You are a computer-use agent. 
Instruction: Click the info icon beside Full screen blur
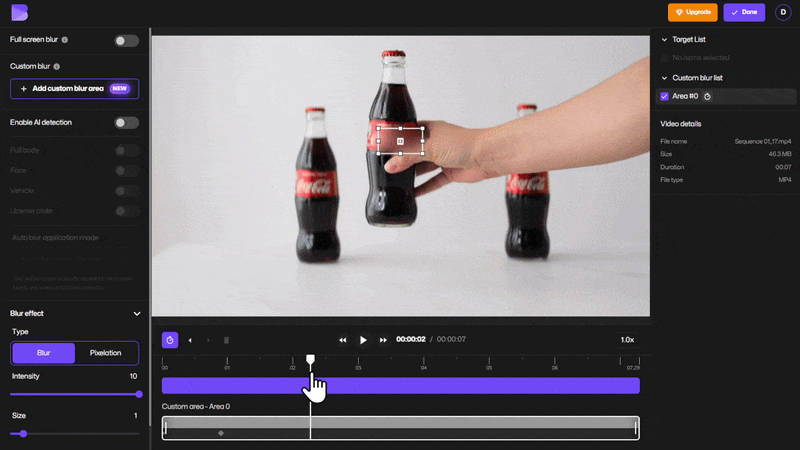tap(65, 40)
